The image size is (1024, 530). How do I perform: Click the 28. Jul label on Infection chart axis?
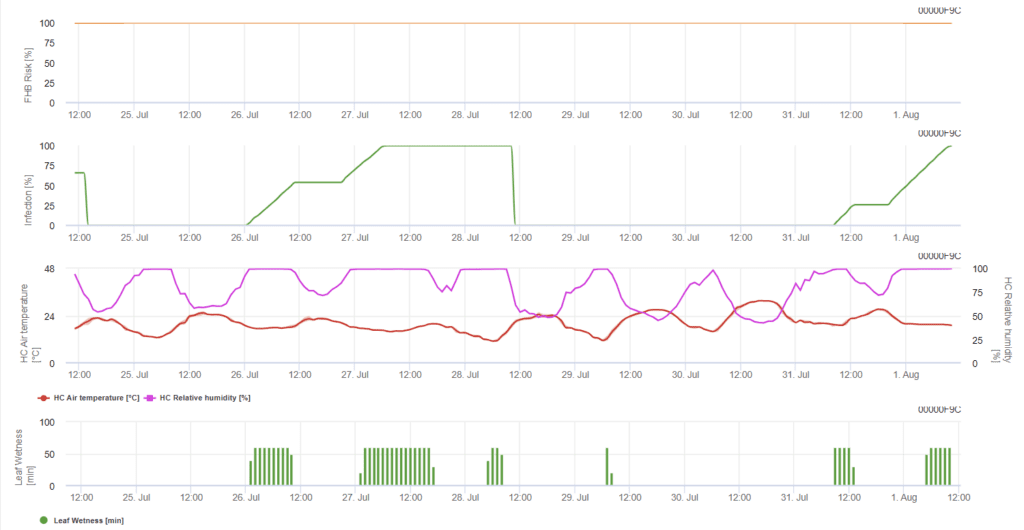click(x=464, y=238)
